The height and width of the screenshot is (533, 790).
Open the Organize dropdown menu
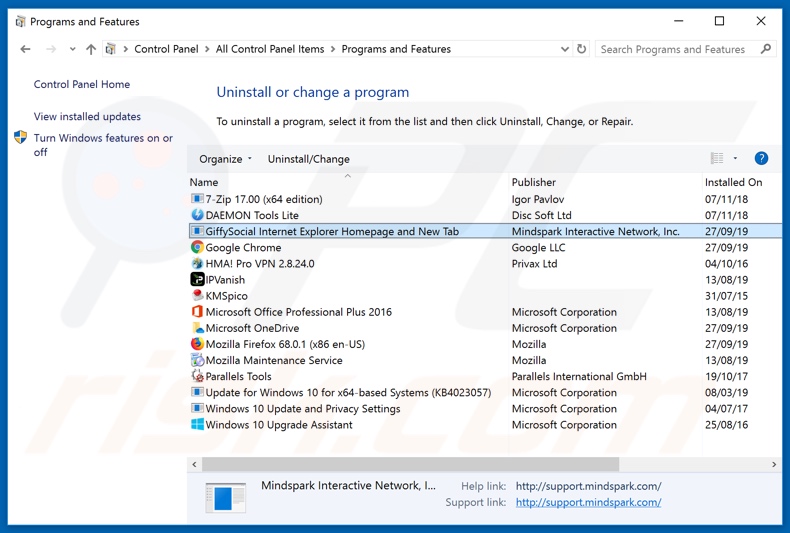click(x=225, y=159)
